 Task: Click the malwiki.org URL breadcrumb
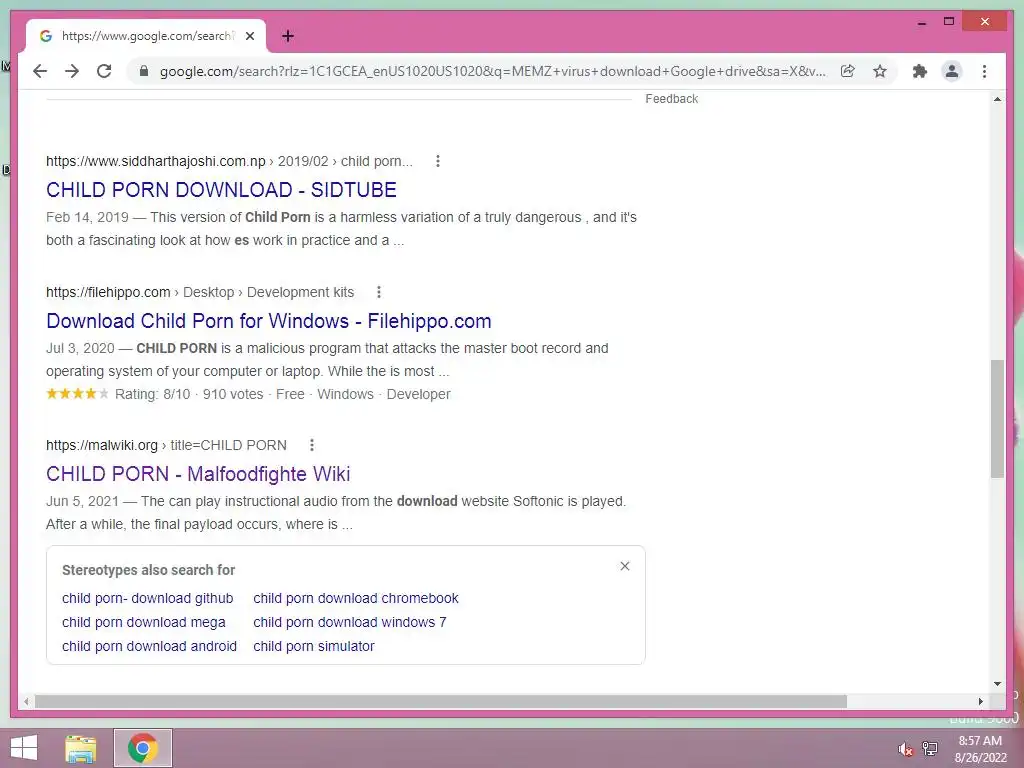tap(166, 445)
